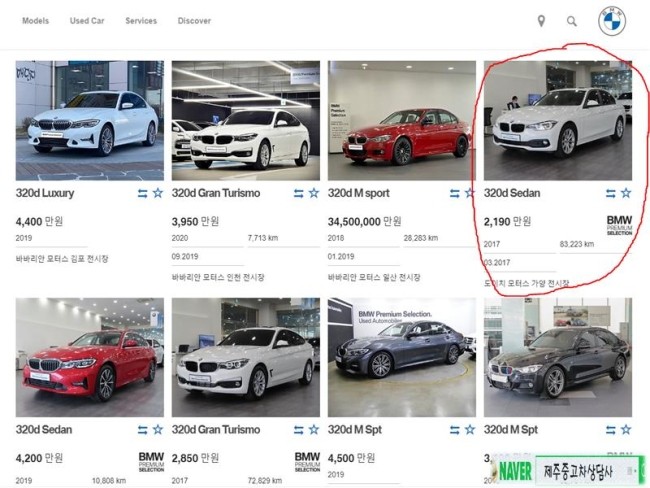Click the 2,850 만원 320d Gran Turismo title
Image resolution: width=650 pixels, height=488 pixels.
[216, 430]
